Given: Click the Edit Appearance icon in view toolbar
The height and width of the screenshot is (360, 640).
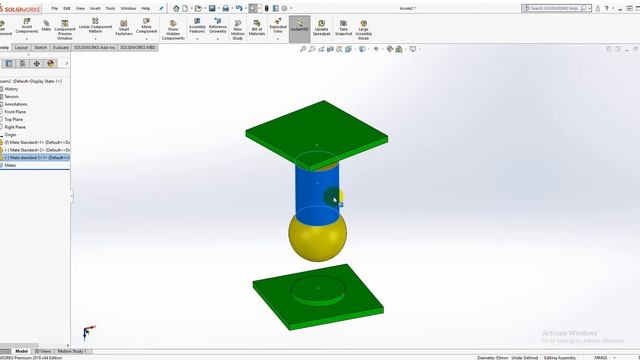Looking at the screenshot, I should (x=390, y=49).
